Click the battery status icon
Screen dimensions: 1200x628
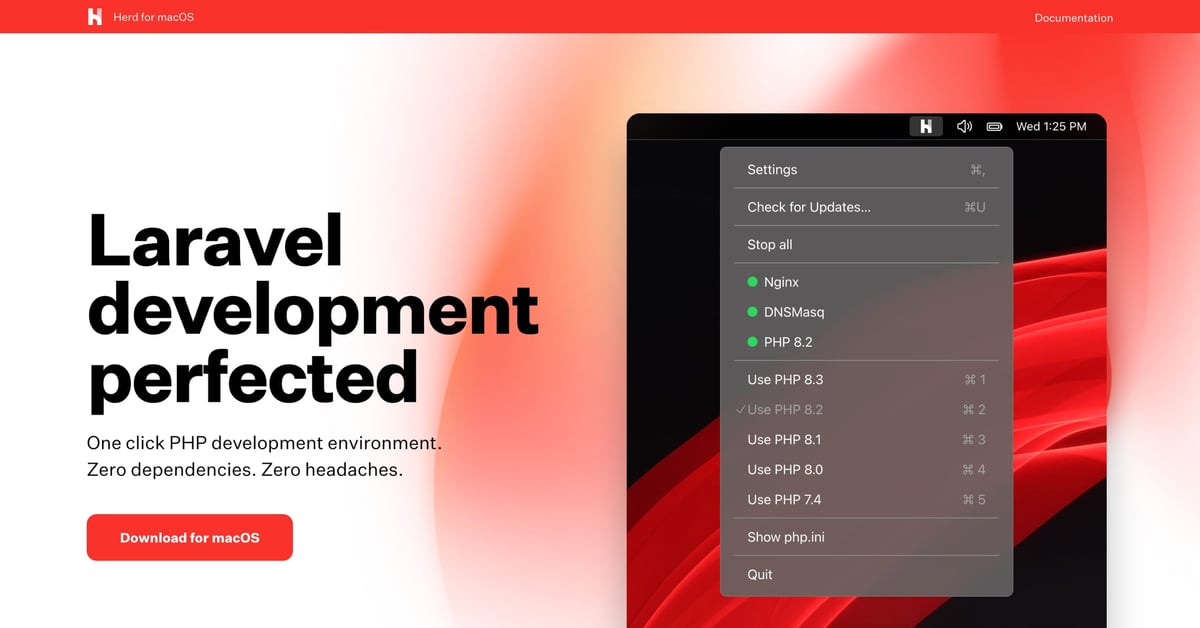click(994, 127)
